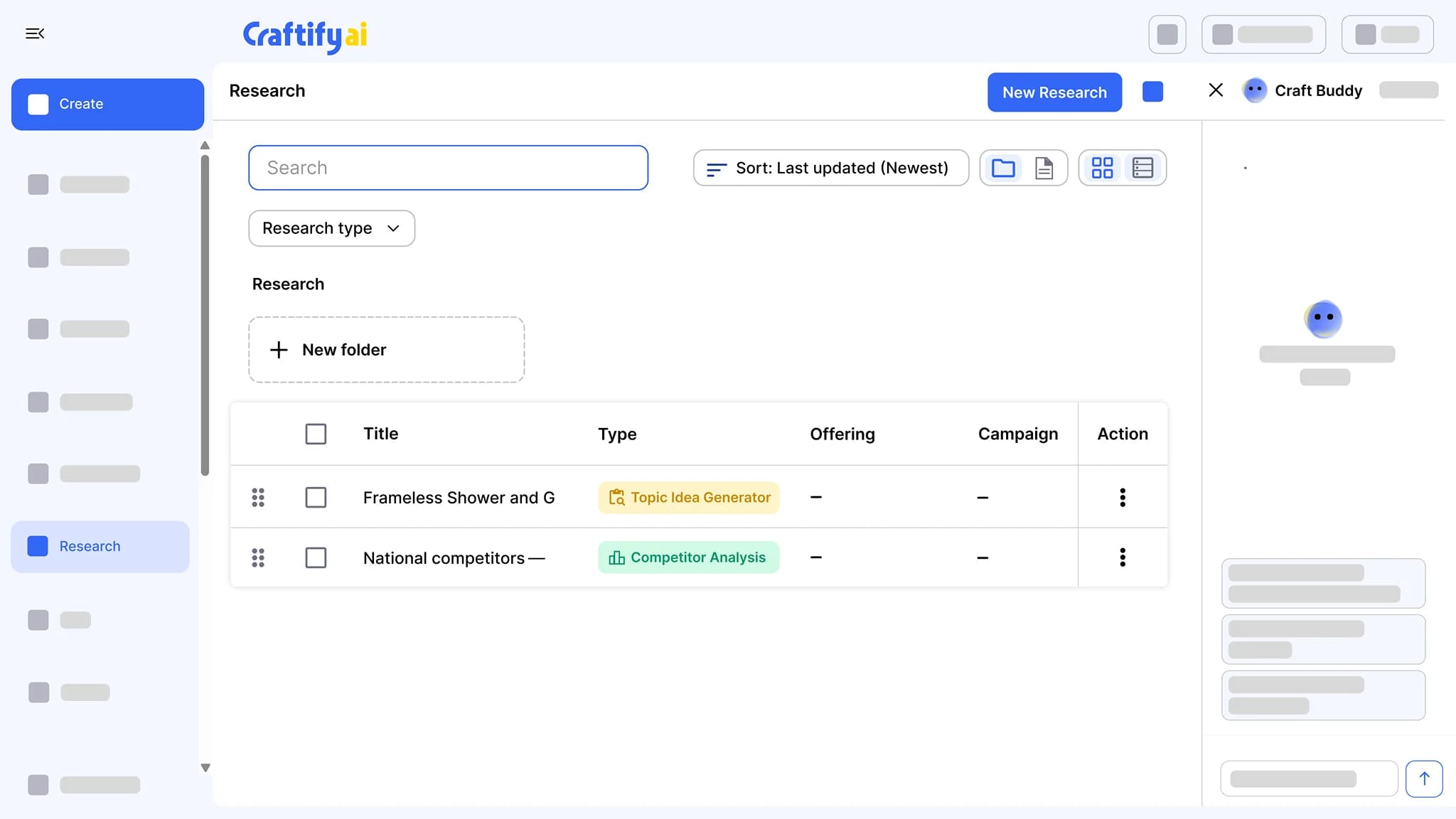Click the Campaign column header
Screen dimensions: 1456x819
click(1017, 434)
